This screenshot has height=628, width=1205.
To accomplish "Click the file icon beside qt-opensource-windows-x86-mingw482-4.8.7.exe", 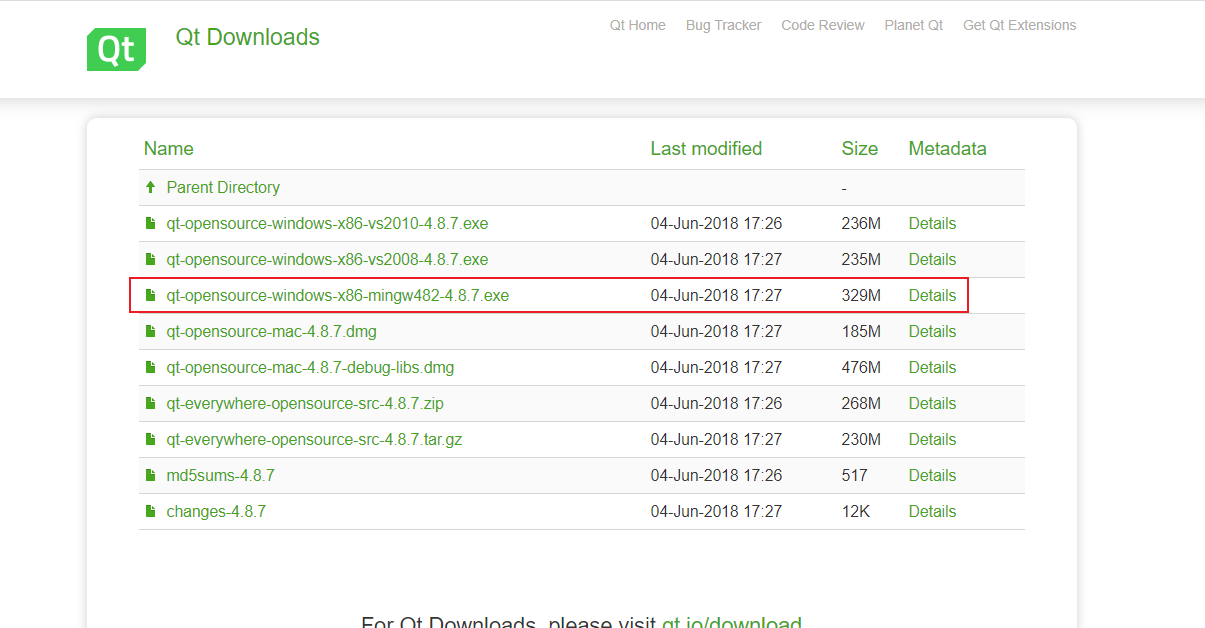I will point(150,295).
